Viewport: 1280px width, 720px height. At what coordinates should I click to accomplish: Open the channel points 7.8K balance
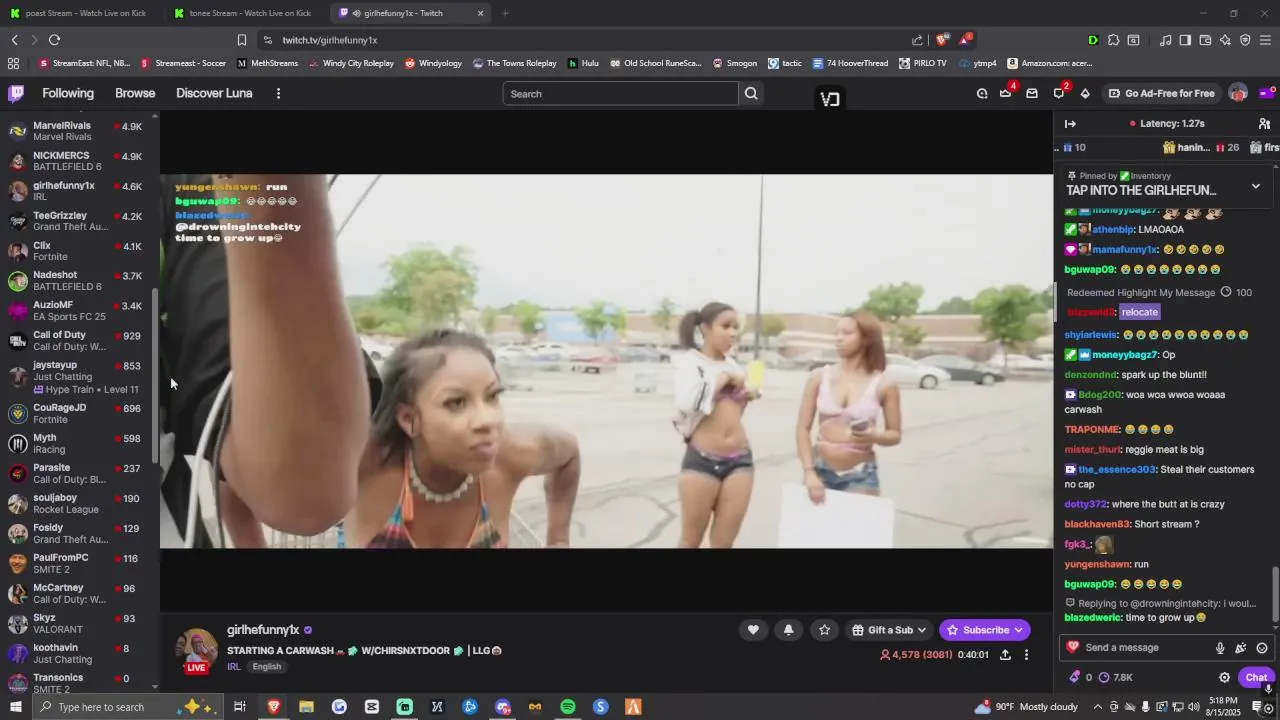click(1115, 677)
